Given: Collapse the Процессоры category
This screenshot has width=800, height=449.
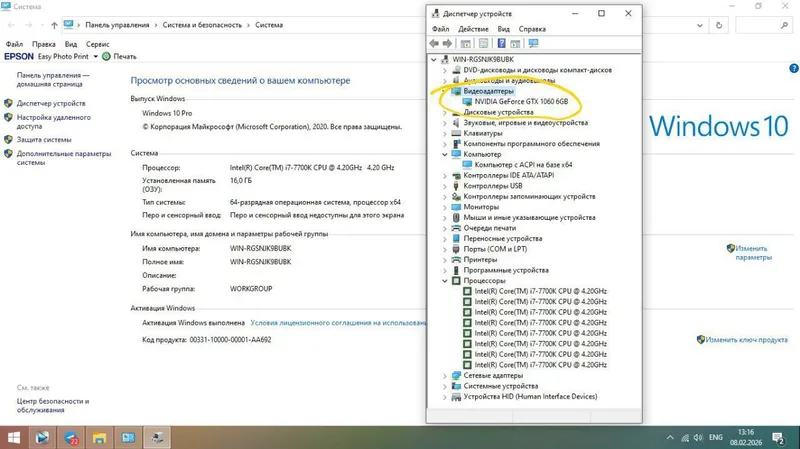Looking at the screenshot, I should click(445, 281).
